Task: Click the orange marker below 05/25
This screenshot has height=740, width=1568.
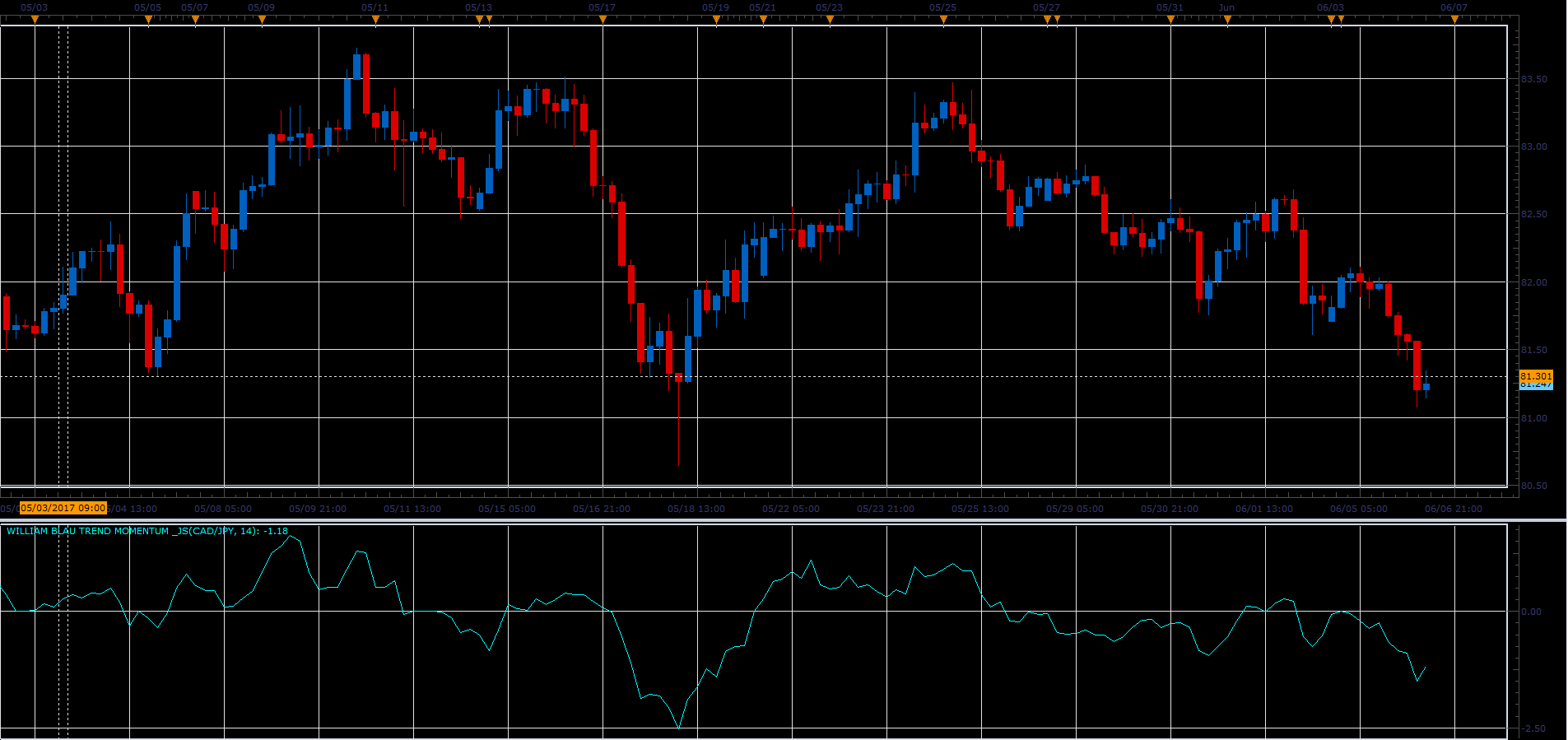Action: click(x=943, y=20)
